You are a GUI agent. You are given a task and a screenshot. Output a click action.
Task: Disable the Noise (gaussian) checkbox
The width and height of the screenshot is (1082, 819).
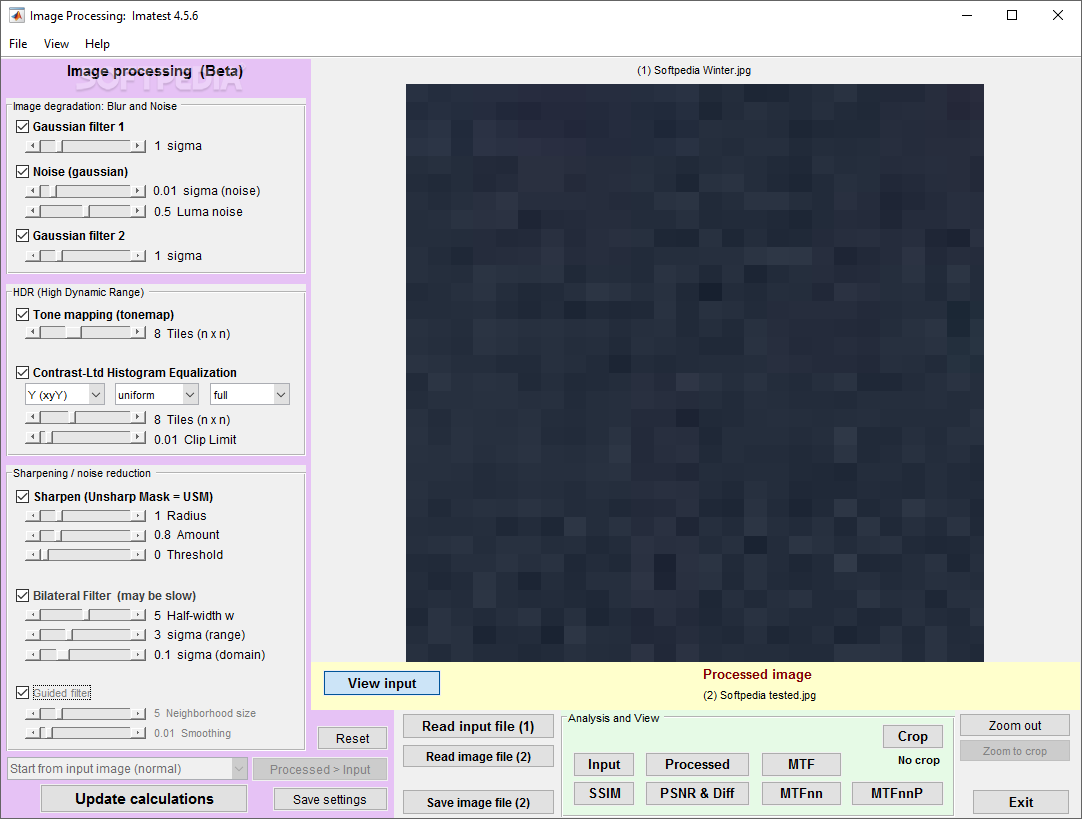tap(23, 171)
